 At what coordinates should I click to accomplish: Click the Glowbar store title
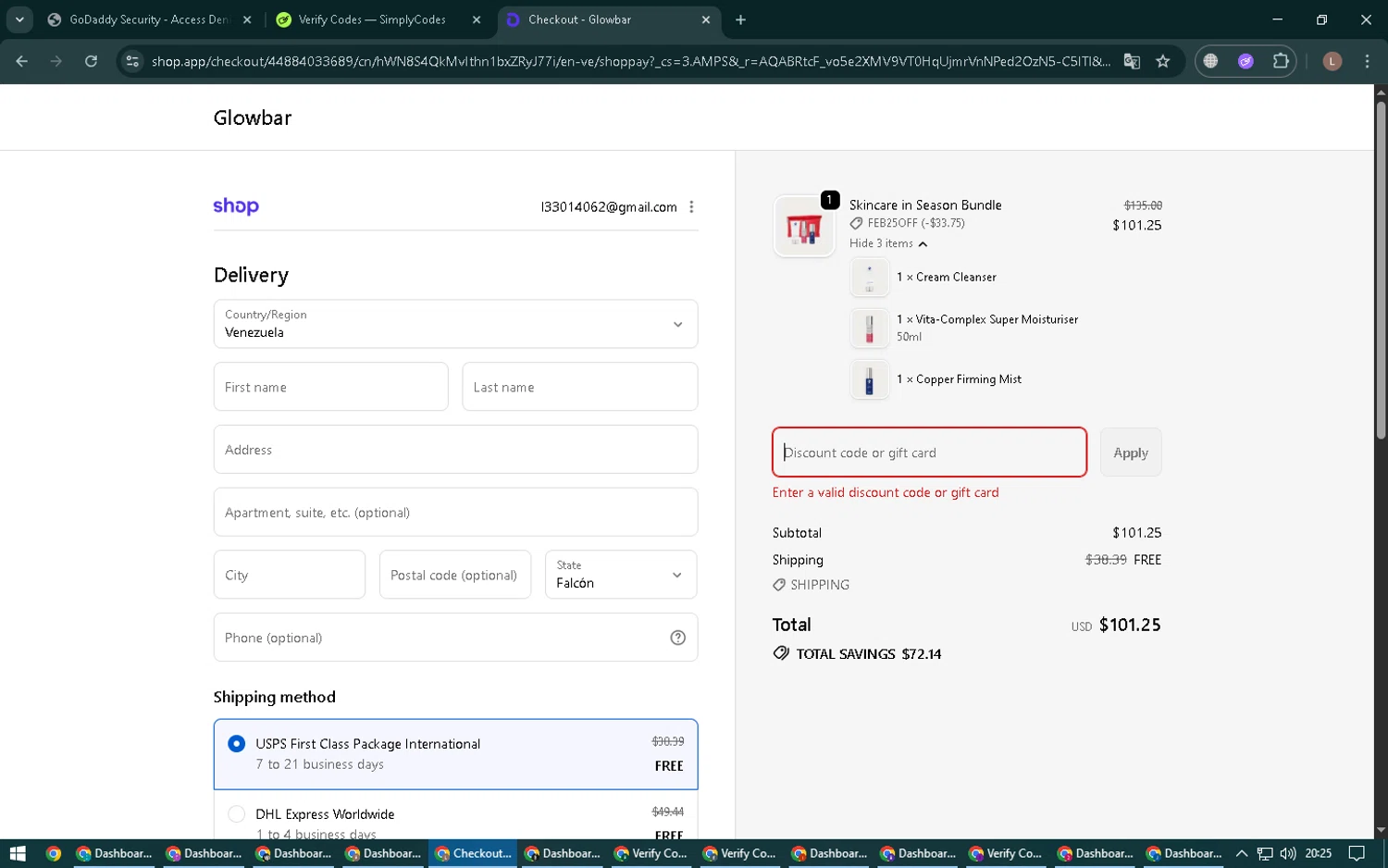(x=253, y=118)
